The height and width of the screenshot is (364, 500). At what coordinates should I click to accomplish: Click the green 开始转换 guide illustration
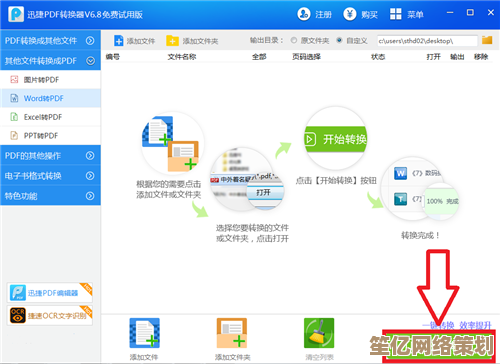[336, 139]
